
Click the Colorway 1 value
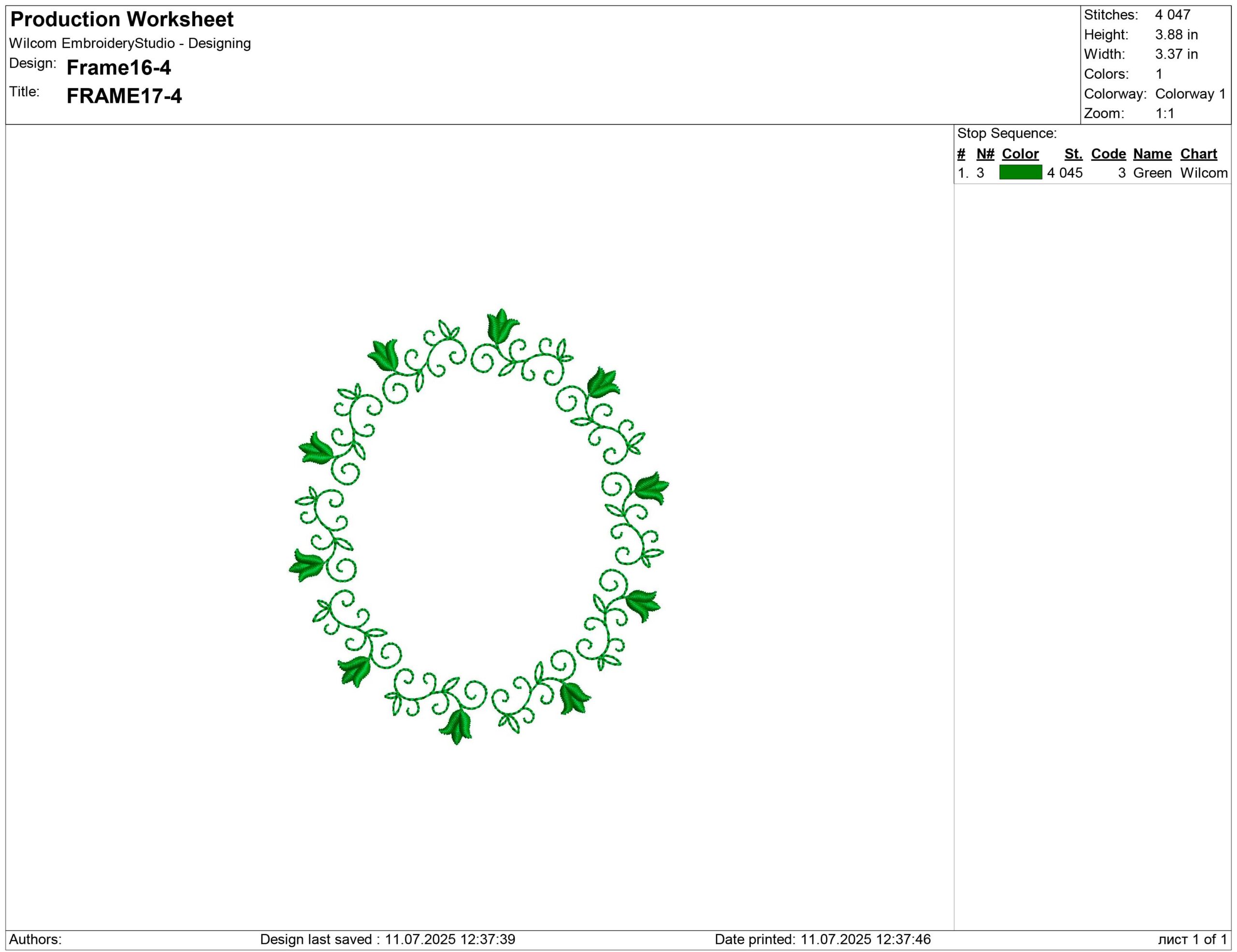point(1190,93)
